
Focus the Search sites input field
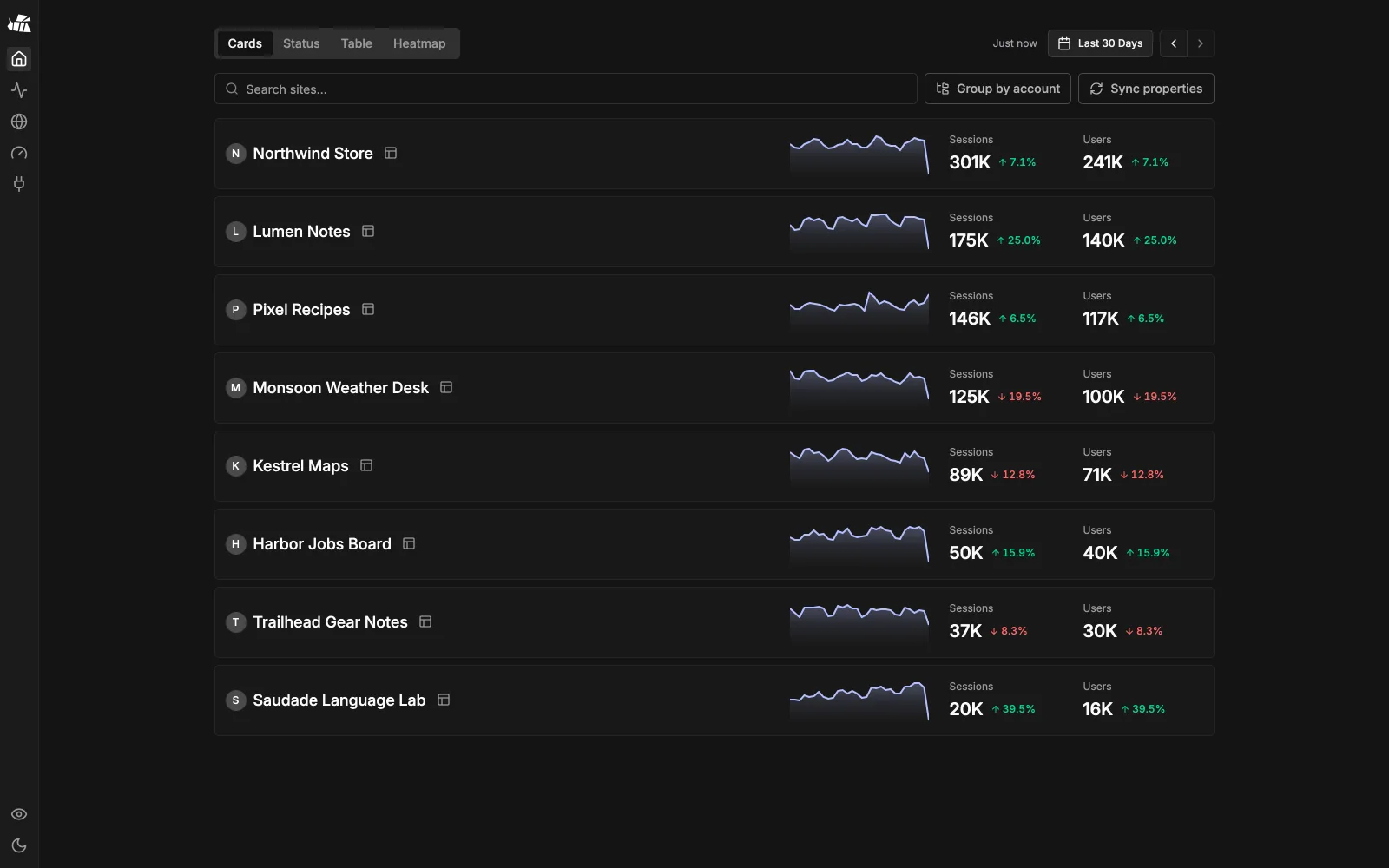point(566,89)
